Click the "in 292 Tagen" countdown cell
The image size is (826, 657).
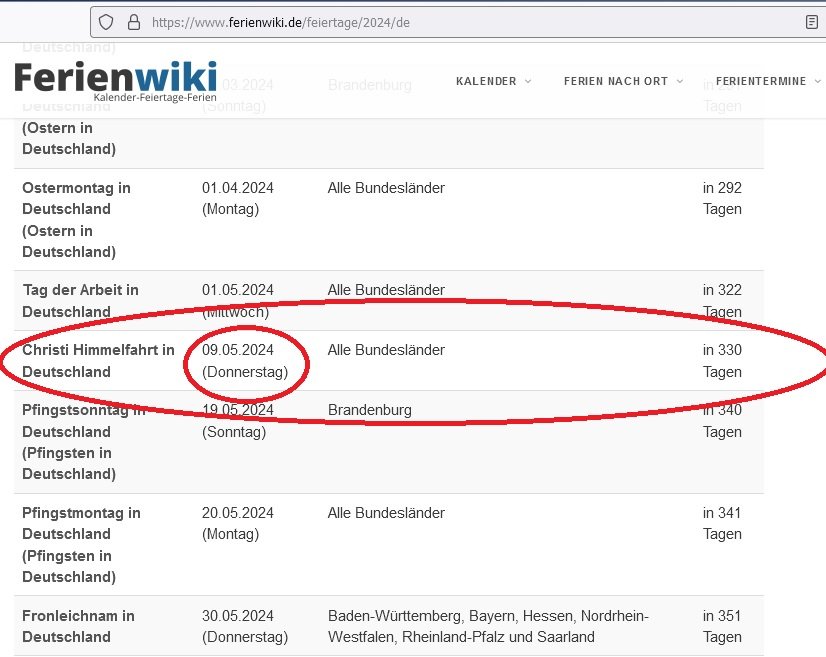click(722, 198)
